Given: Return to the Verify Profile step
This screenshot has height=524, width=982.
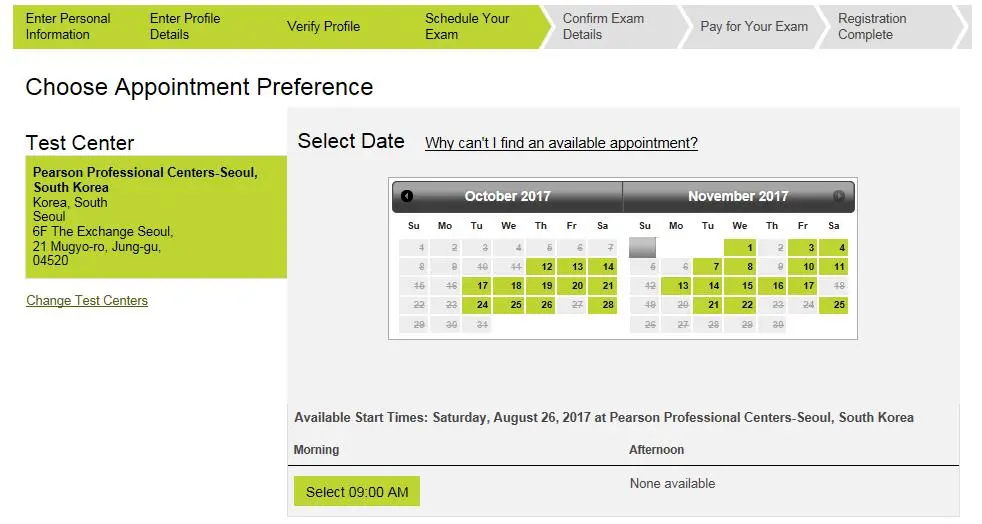Looking at the screenshot, I should pyautogui.click(x=323, y=26).
